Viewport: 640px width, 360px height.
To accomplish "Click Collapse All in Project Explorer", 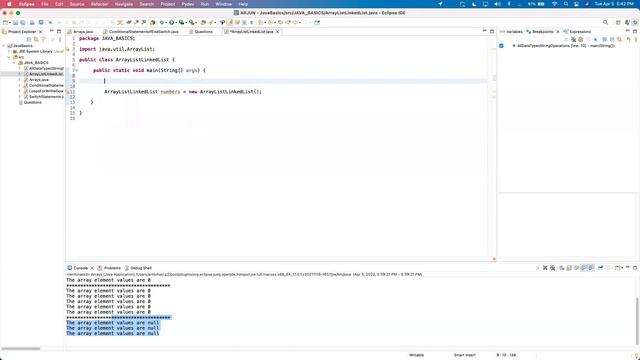I will (x=29, y=39).
